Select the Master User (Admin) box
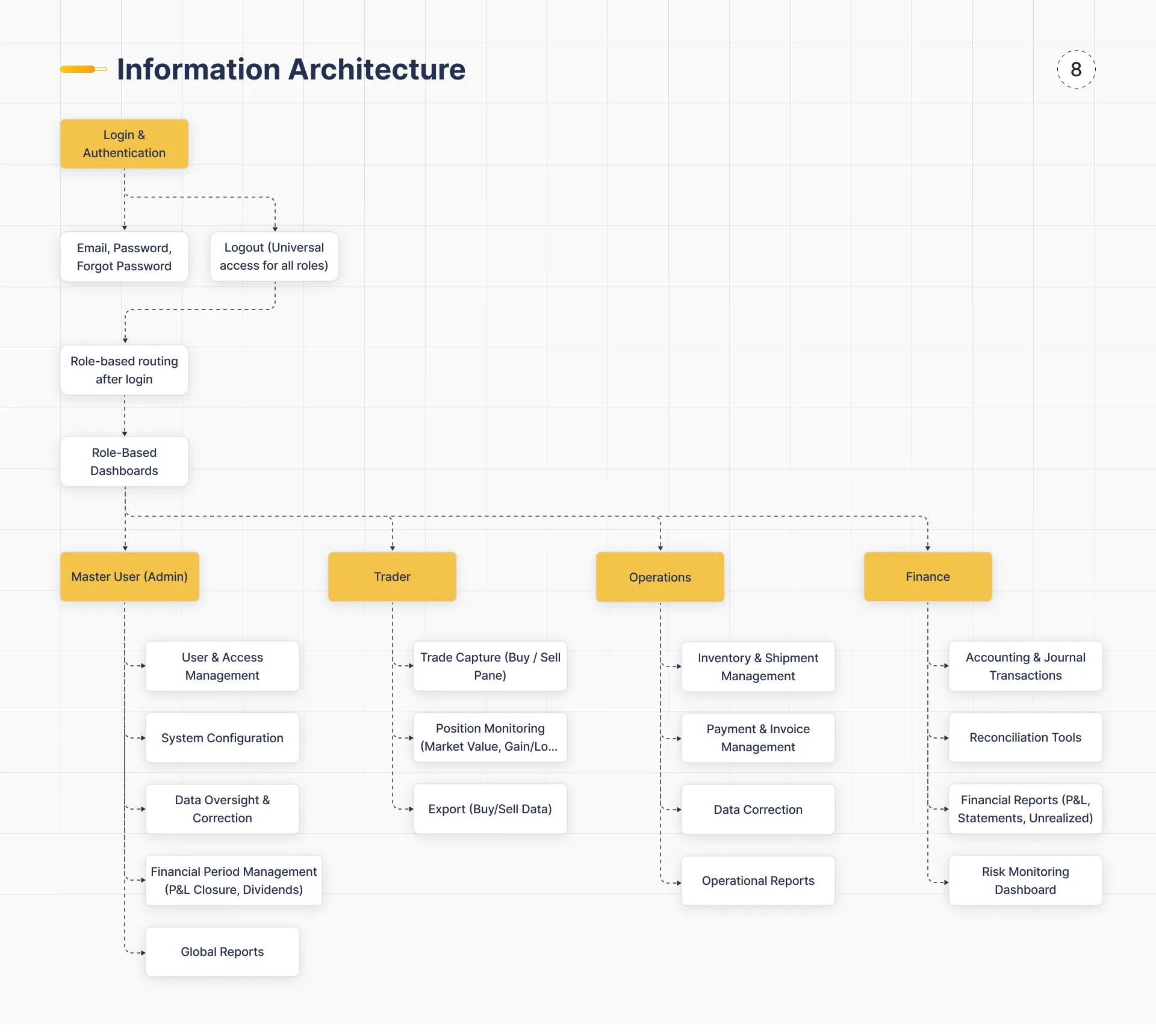 [x=129, y=577]
